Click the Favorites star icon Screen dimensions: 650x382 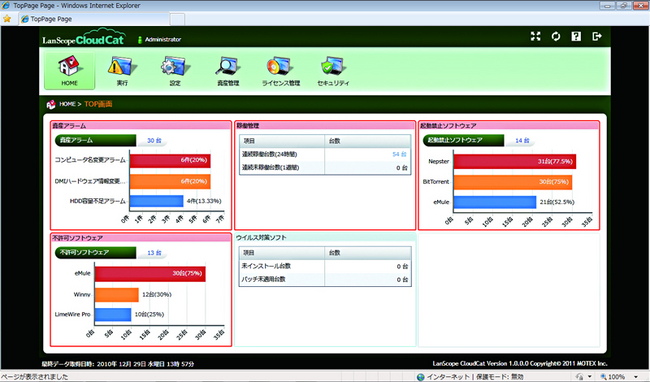[x=7, y=19]
